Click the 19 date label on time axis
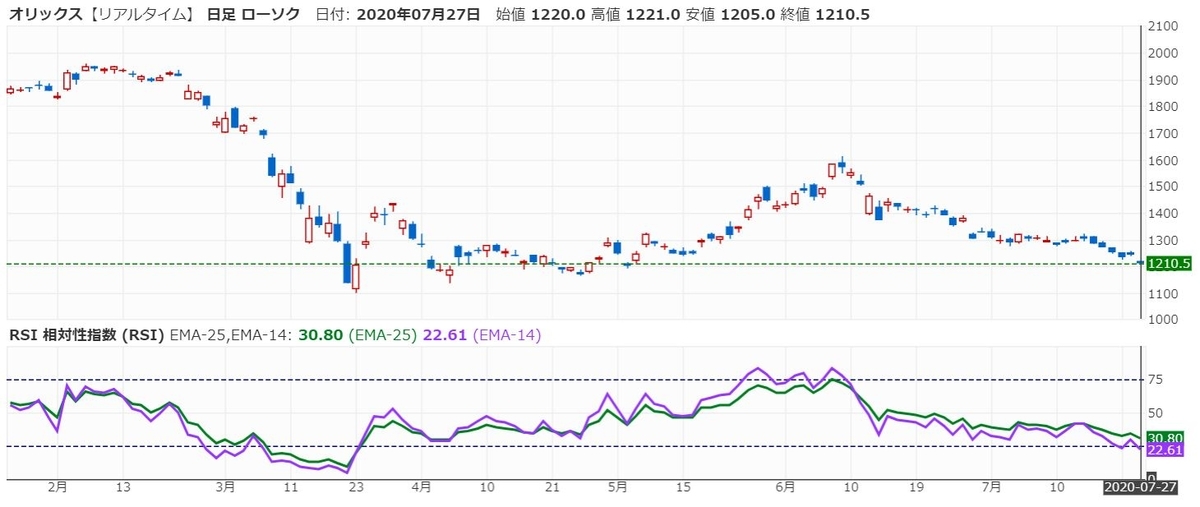1200x507 pixels. pyautogui.click(x=916, y=487)
